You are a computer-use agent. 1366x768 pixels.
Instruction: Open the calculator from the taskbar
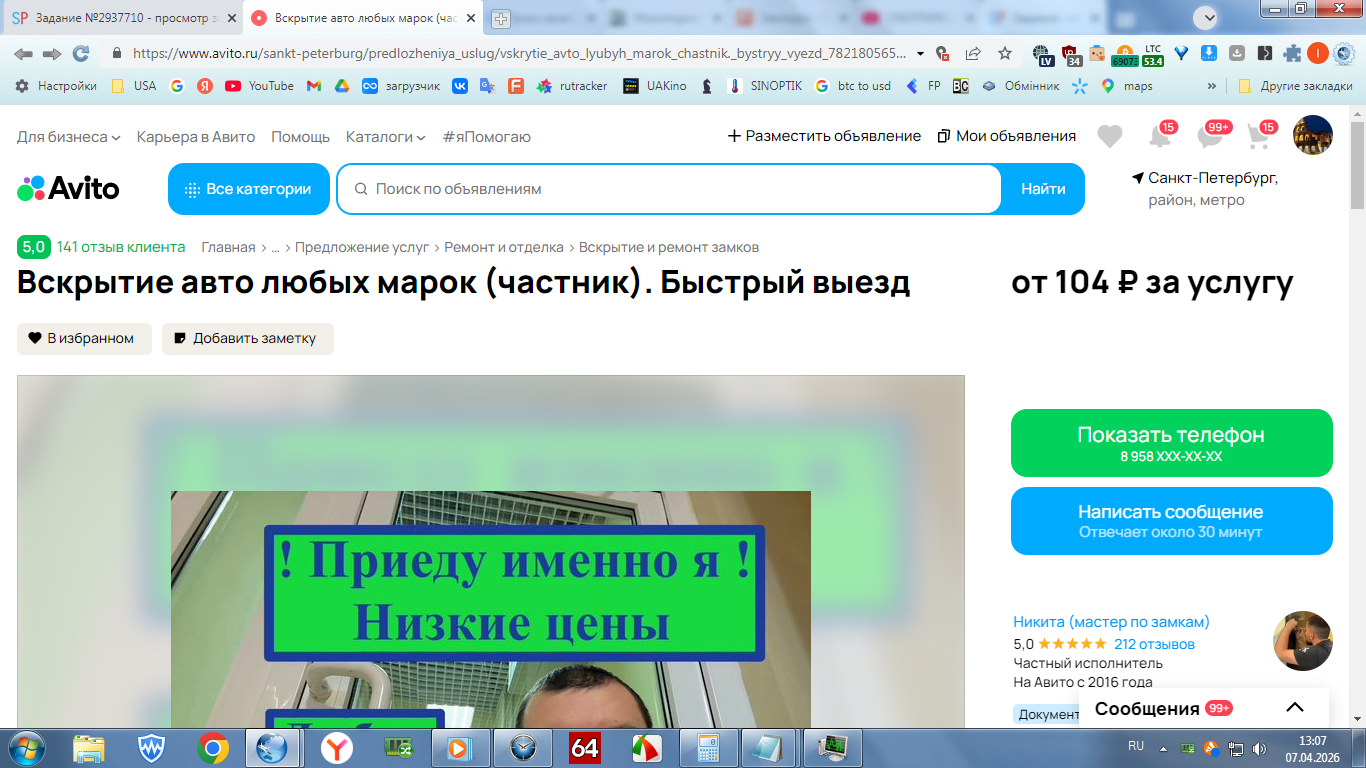[x=709, y=747]
